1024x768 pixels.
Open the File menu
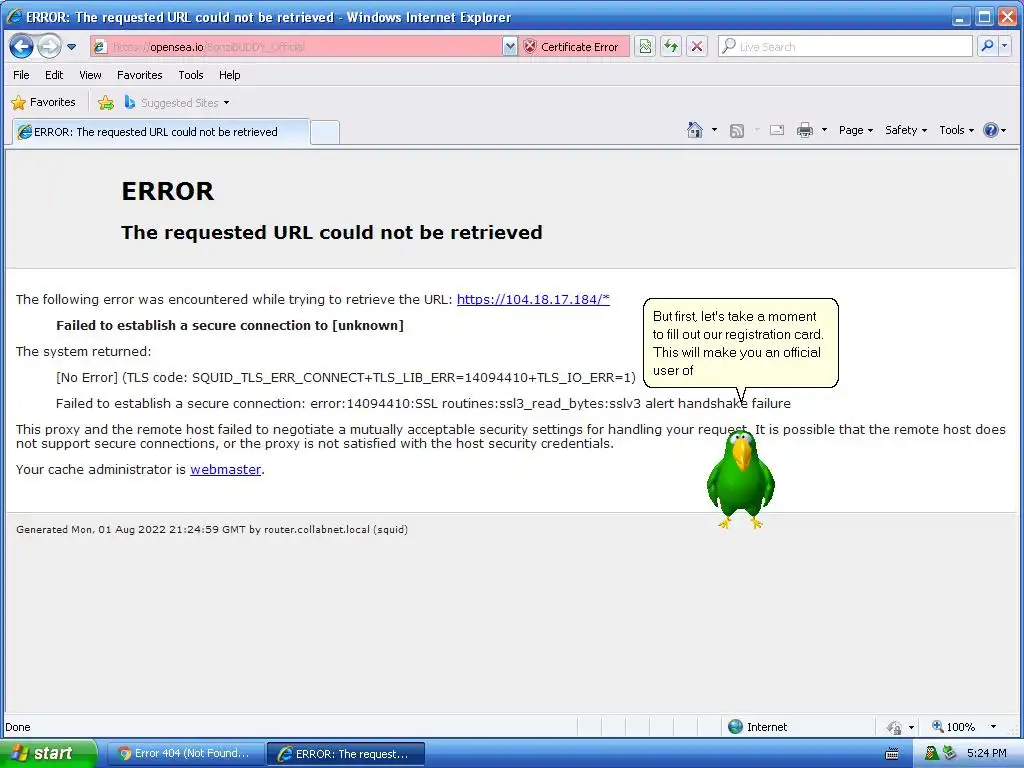(21, 75)
